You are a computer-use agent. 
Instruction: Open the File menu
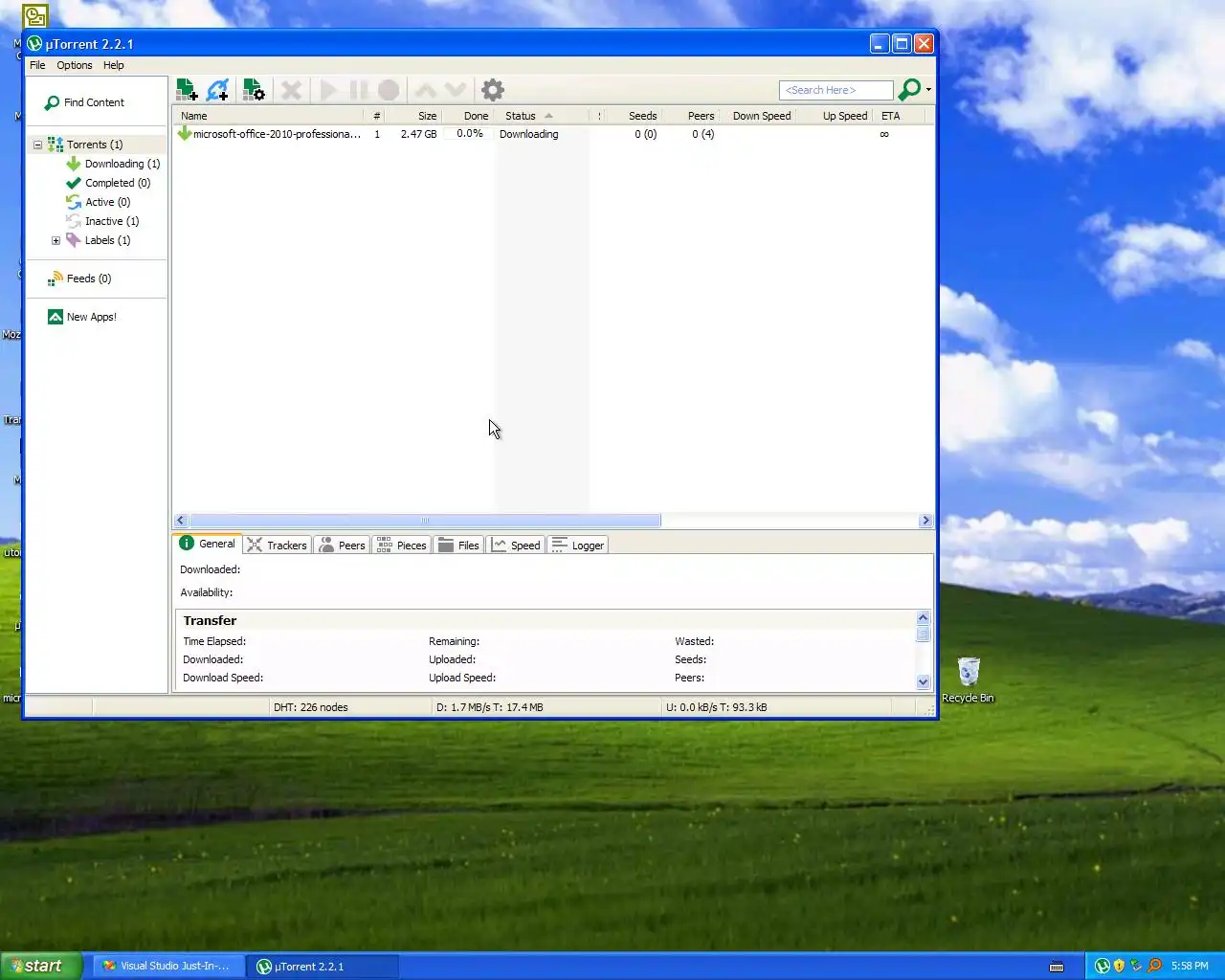37,65
